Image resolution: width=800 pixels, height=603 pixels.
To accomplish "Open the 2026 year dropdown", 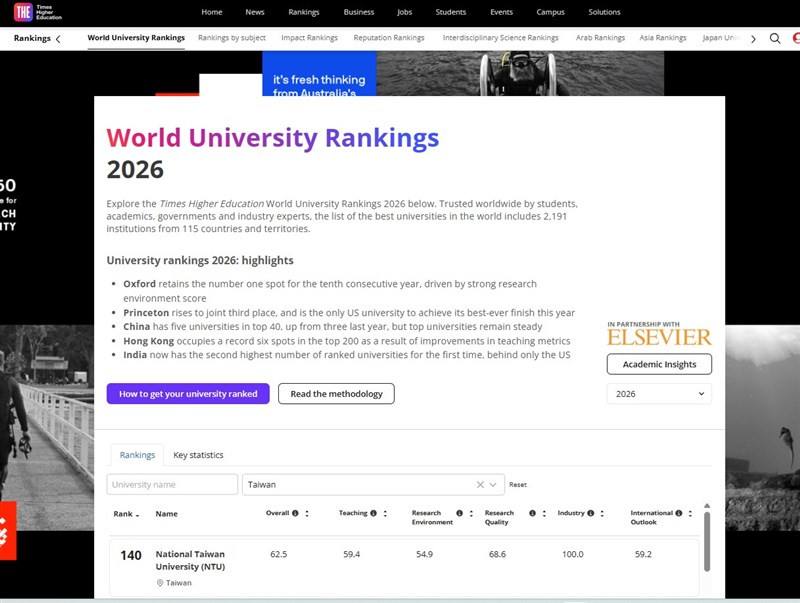I will (658, 393).
